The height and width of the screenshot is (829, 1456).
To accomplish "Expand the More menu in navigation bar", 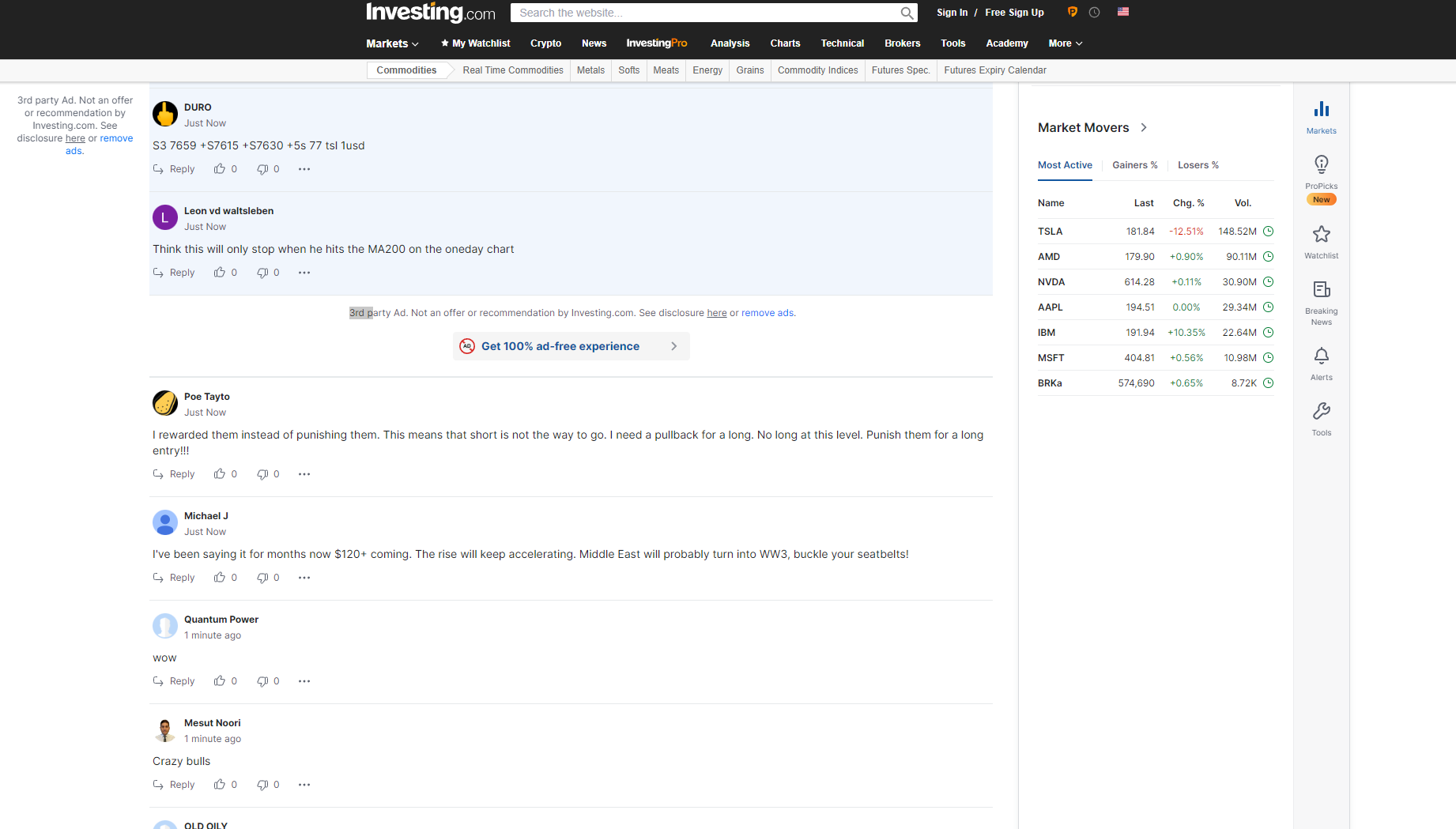I will [x=1065, y=43].
